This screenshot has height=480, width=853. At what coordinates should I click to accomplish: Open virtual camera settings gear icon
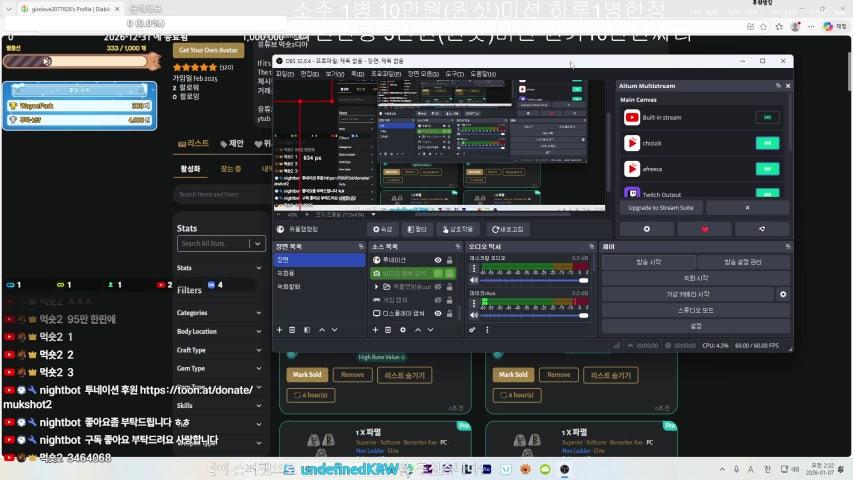pyautogui.click(x=783, y=294)
